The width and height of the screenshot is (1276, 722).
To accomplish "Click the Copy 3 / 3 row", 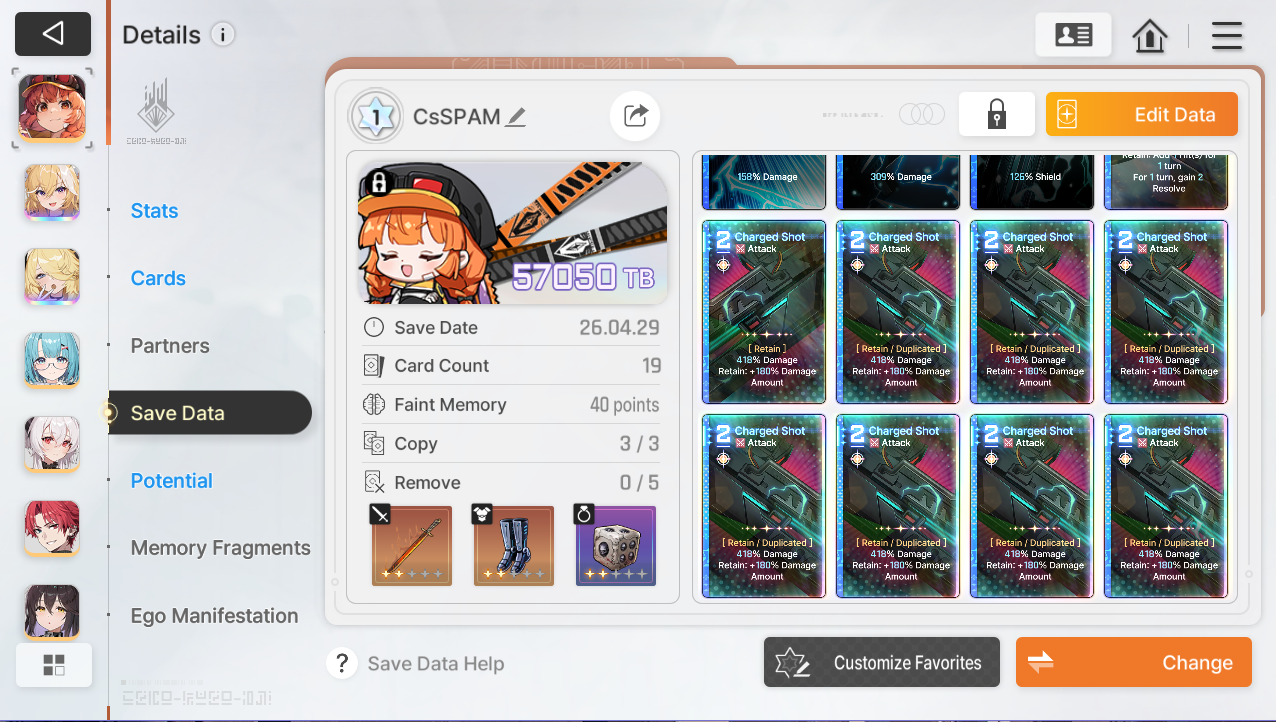I will pos(511,444).
